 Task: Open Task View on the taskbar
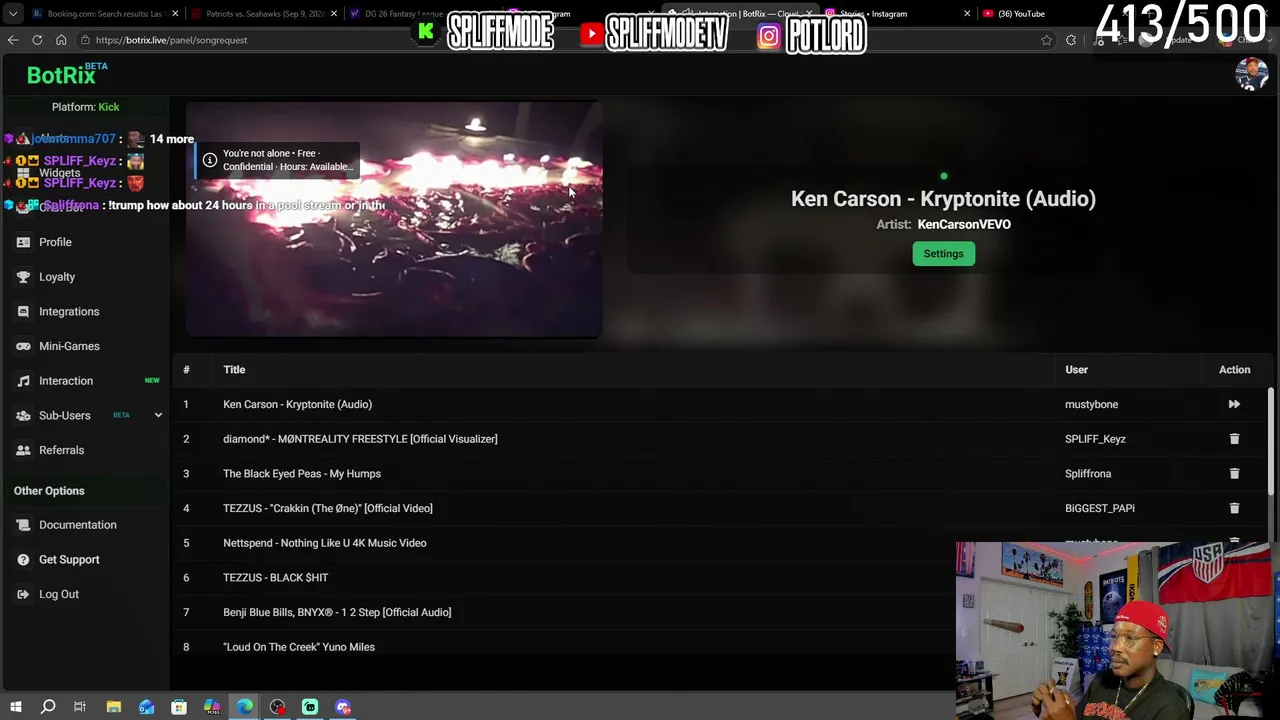pyautogui.click(x=80, y=707)
